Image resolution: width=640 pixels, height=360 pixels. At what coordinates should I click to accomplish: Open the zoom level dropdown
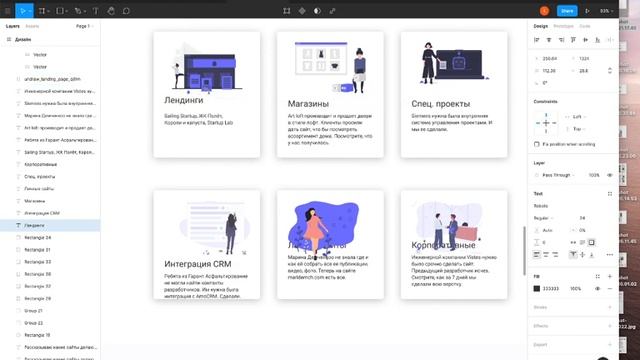tap(607, 11)
